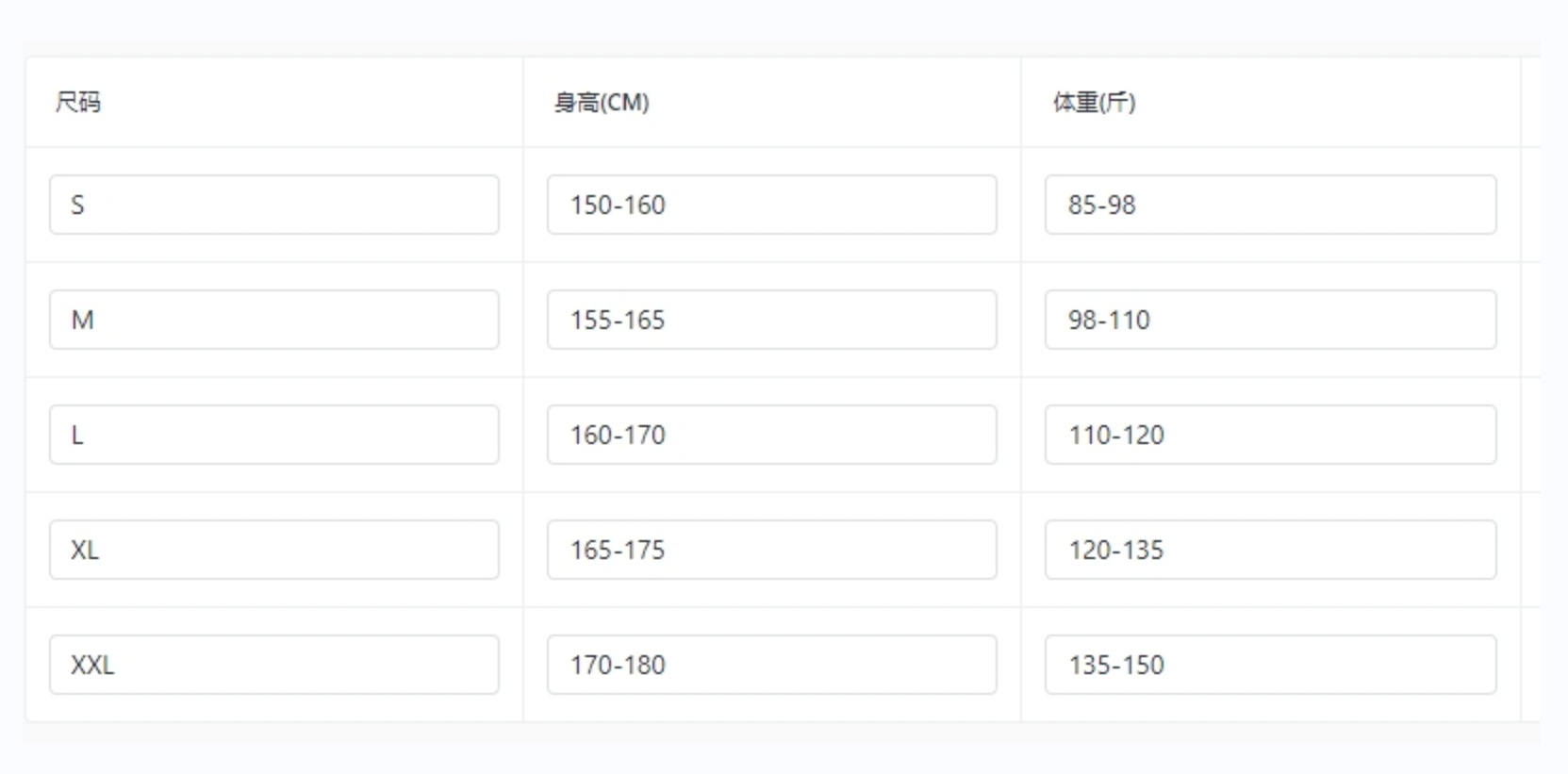The height and width of the screenshot is (774, 1568).
Task: Select the M size input box
Action: point(273,320)
